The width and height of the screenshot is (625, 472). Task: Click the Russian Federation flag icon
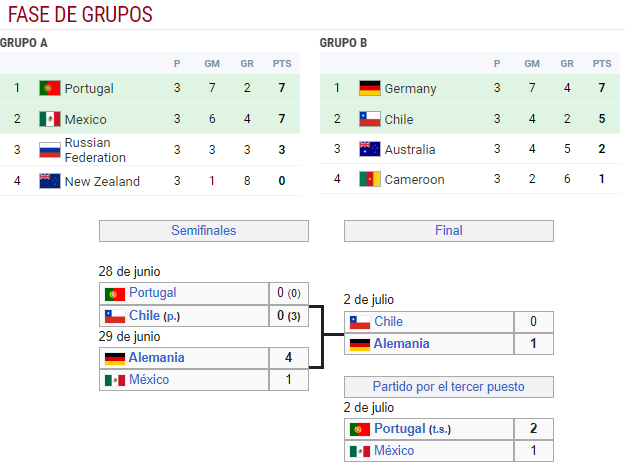[x=50, y=150]
